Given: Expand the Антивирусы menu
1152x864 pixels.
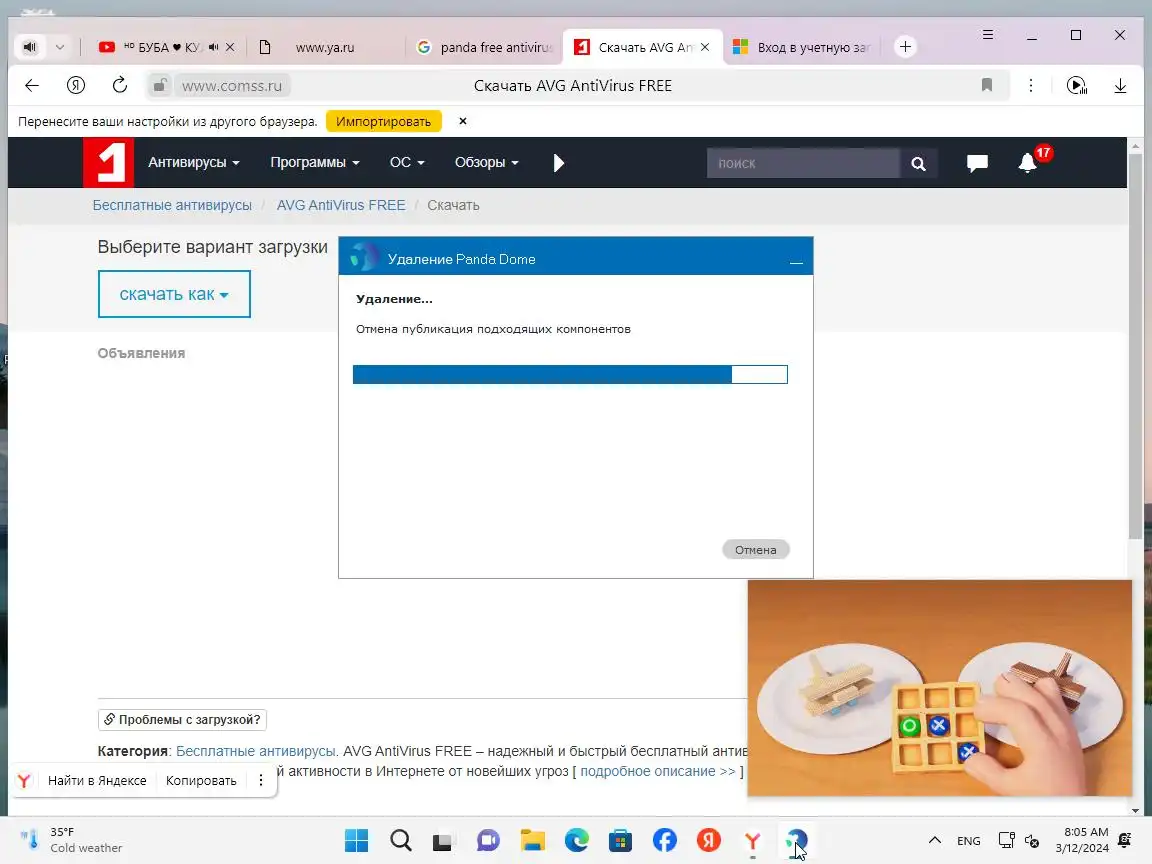Looking at the screenshot, I should (194, 162).
